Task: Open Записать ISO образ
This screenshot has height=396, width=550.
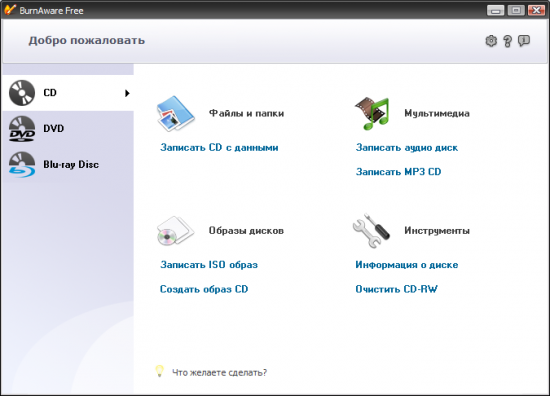Action: [x=209, y=265]
